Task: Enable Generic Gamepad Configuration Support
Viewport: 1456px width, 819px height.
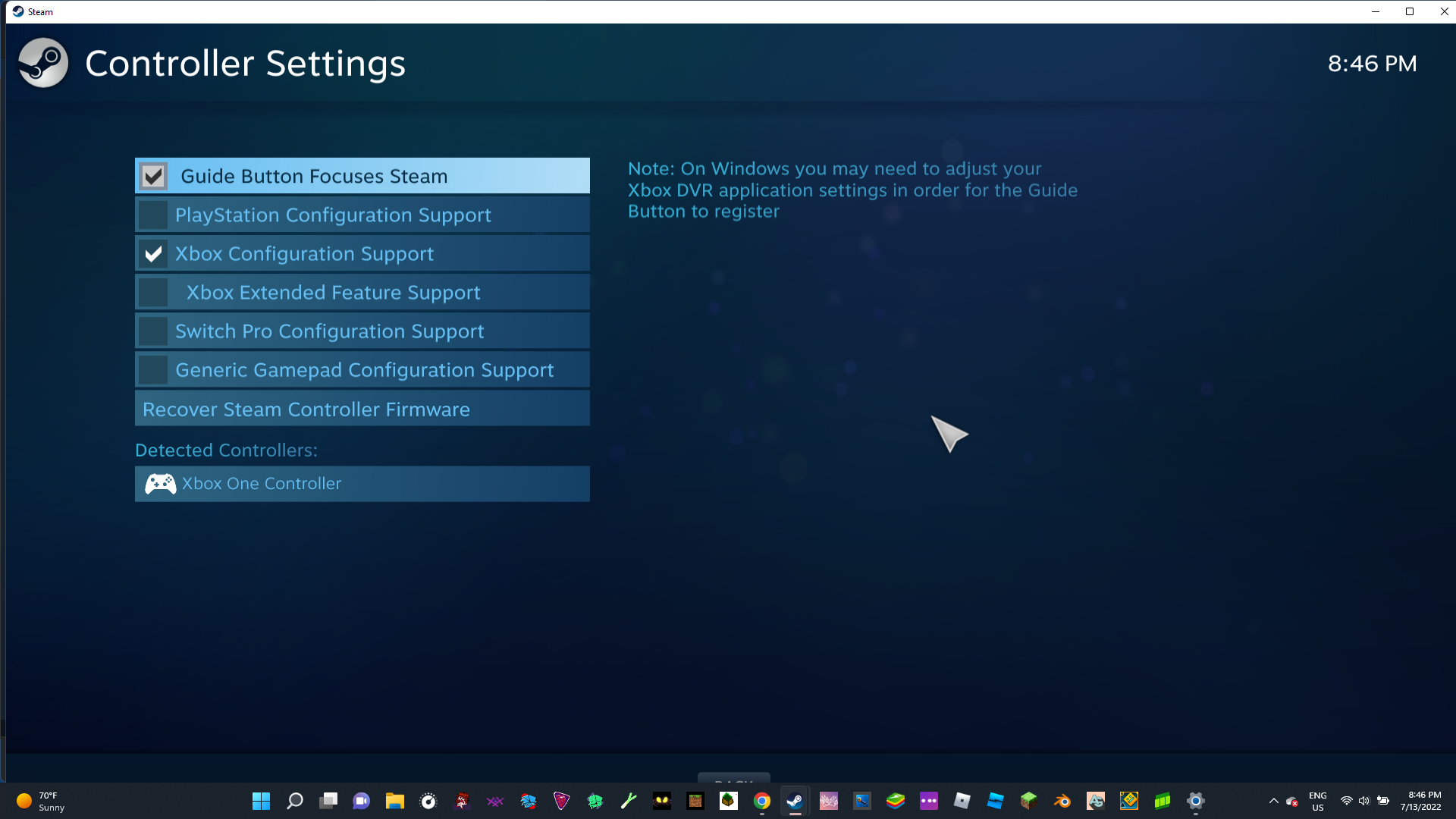Action: coord(153,370)
